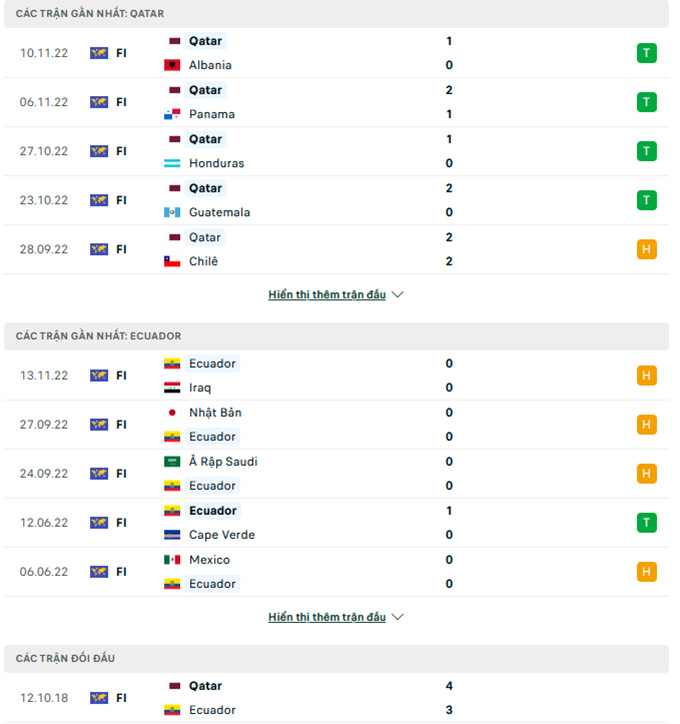
Task: Click the Guatemala flag icon
Action: click(x=172, y=212)
